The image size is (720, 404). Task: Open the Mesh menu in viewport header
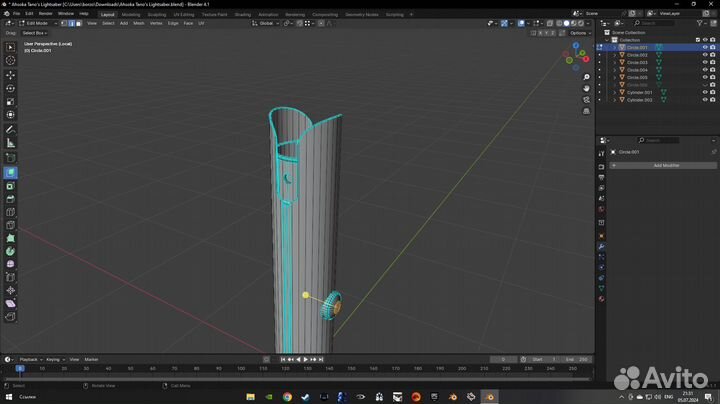point(139,23)
